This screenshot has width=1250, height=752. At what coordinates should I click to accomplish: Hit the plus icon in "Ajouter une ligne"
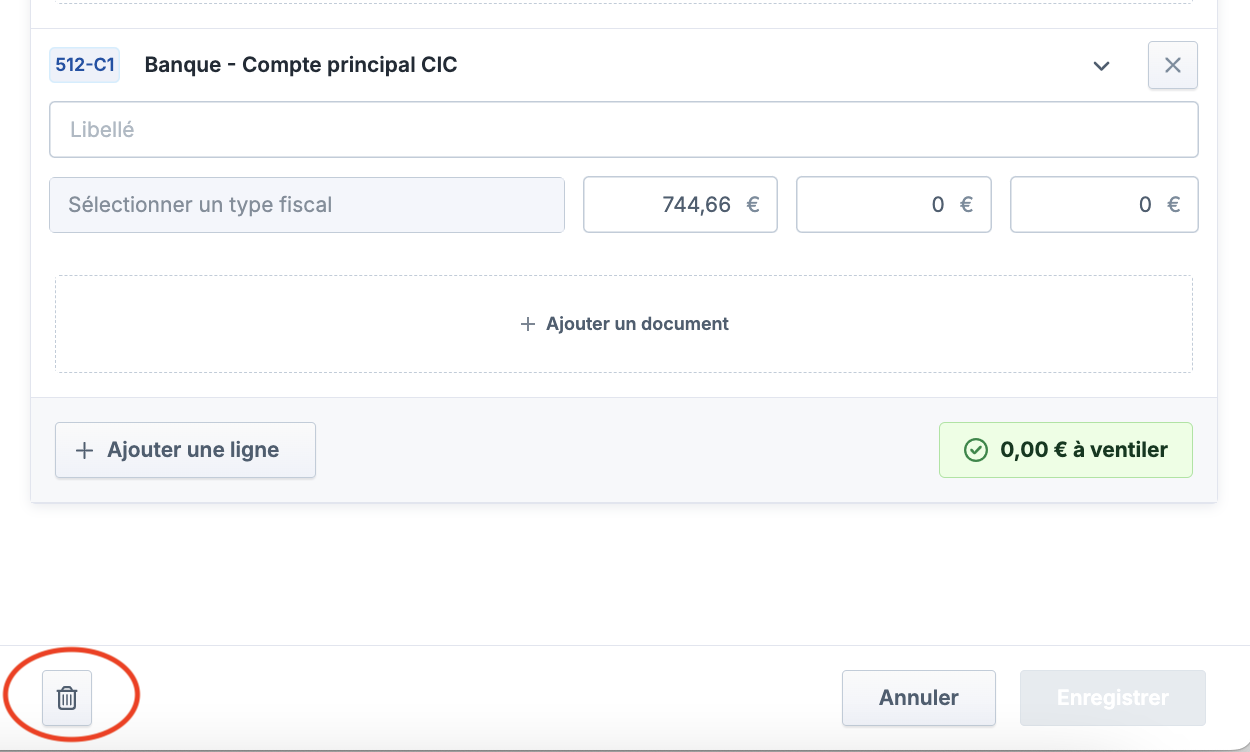[85, 450]
